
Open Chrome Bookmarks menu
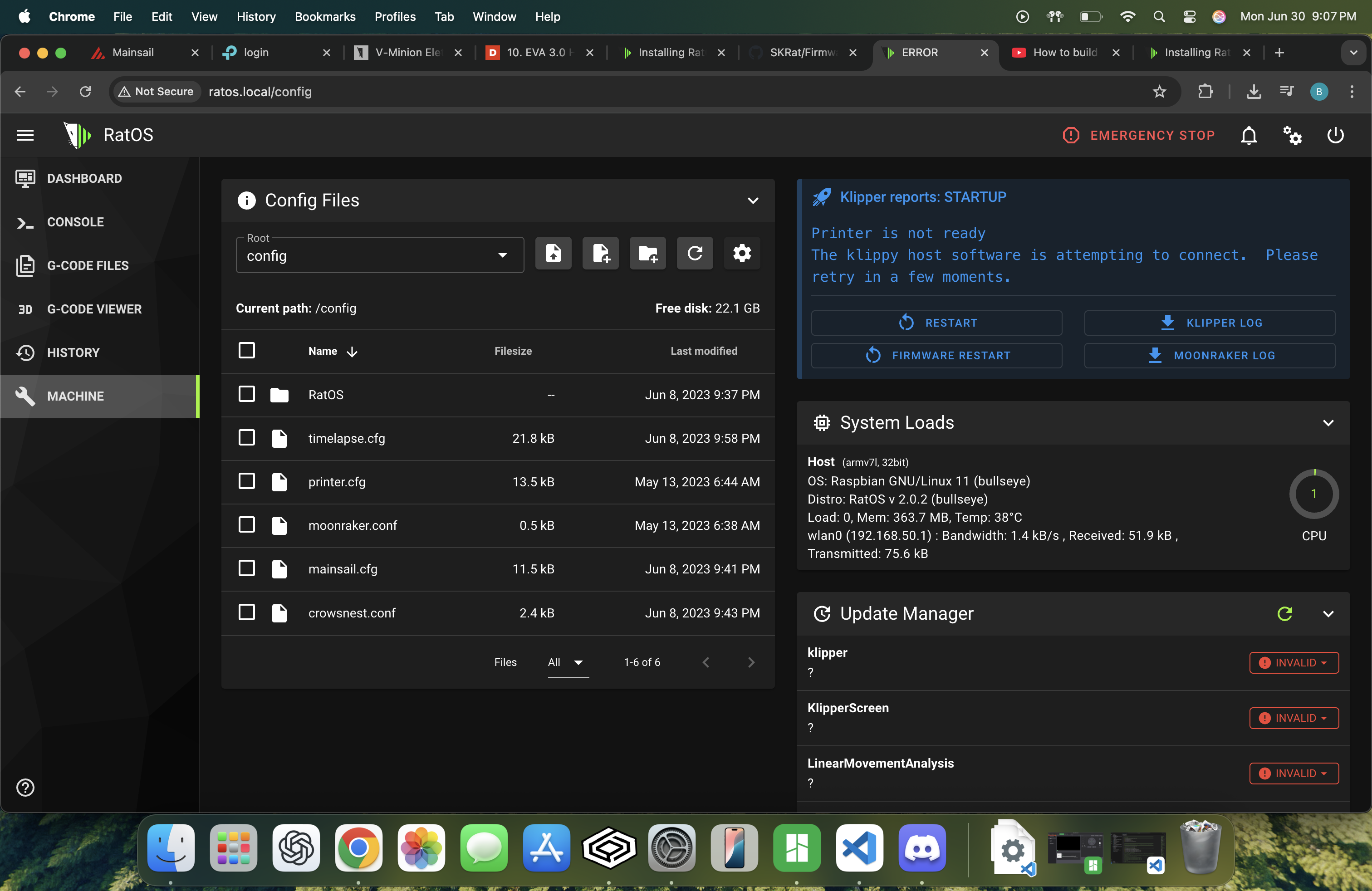click(x=325, y=17)
